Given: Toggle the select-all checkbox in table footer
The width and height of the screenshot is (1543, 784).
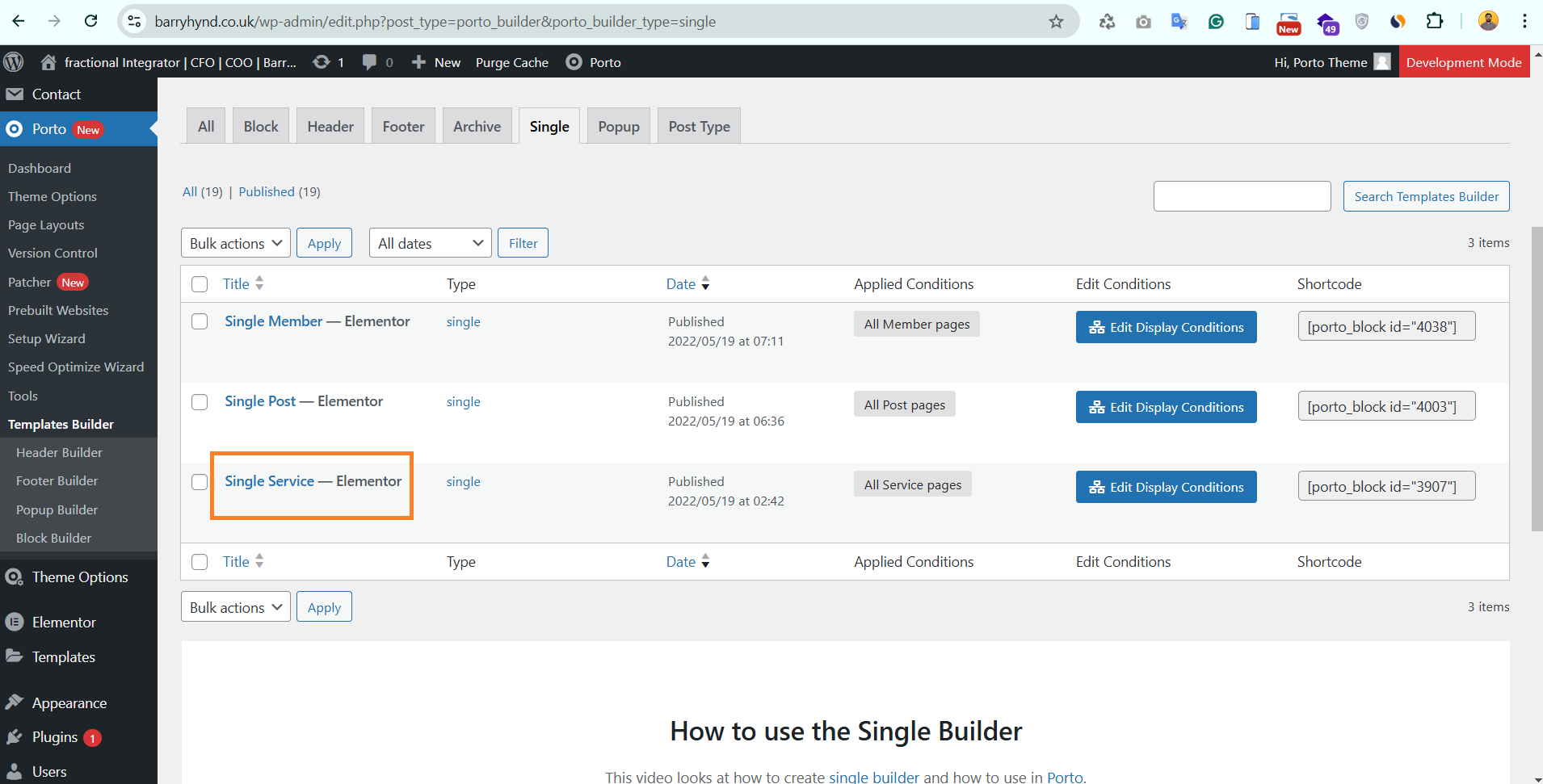Looking at the screenshot, I should click(200, 562).
